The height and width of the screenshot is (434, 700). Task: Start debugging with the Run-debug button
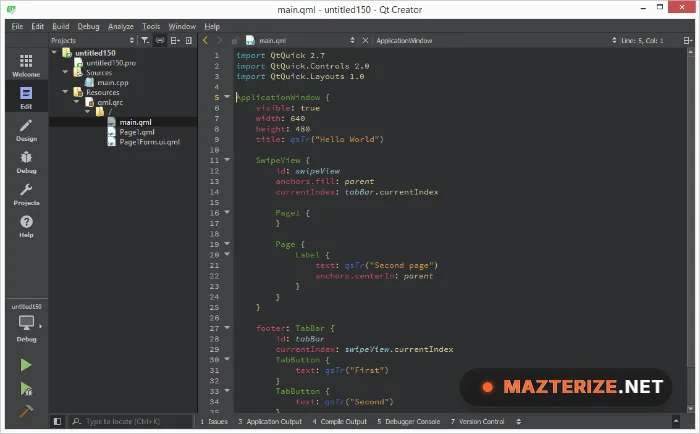[x=26, y=389]
